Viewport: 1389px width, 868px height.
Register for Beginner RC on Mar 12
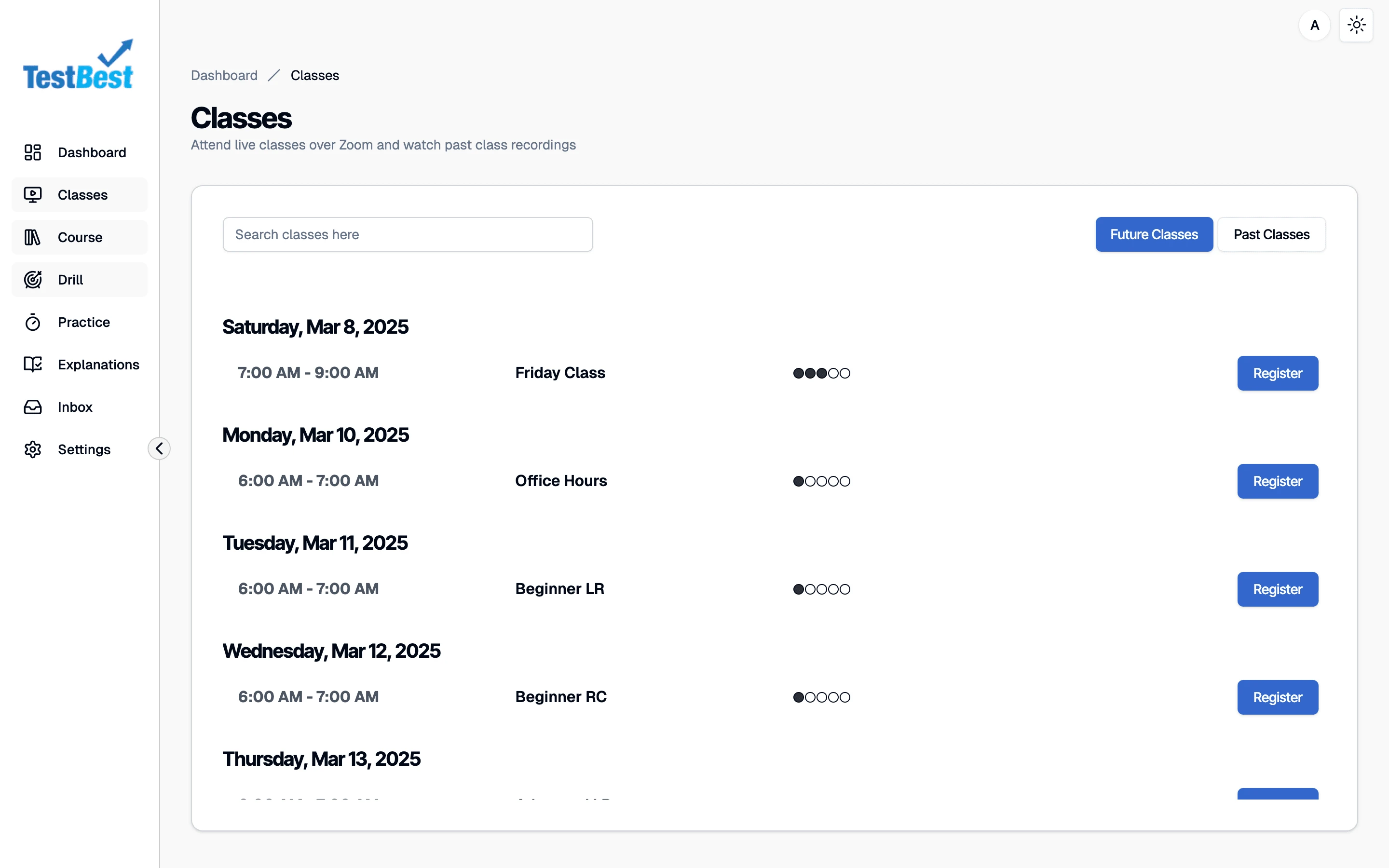pos(1278,697)
